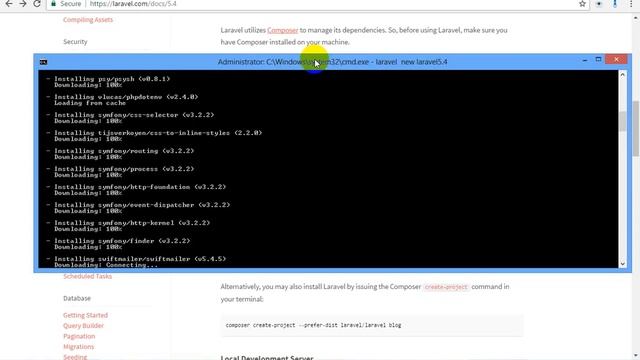Click the cmd window title bar text

click(332, 62)
